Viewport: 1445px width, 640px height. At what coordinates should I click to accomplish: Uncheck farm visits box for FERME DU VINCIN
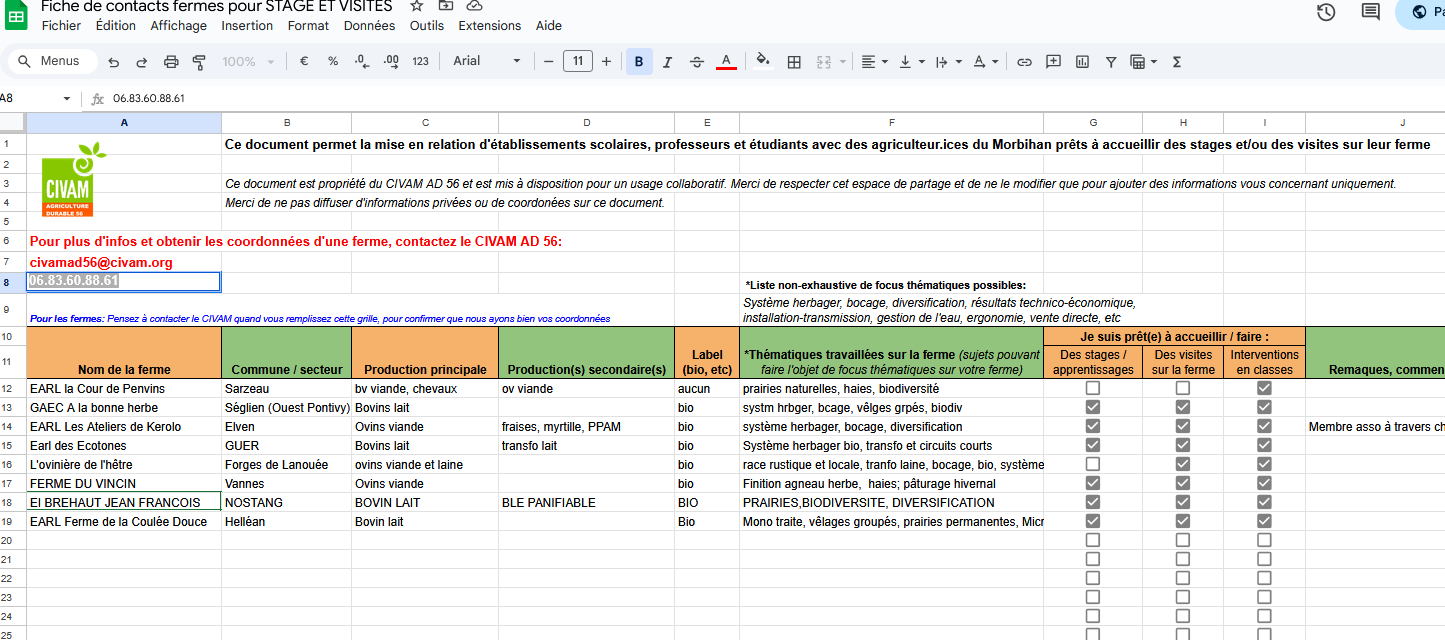[x=1183, y=483]
